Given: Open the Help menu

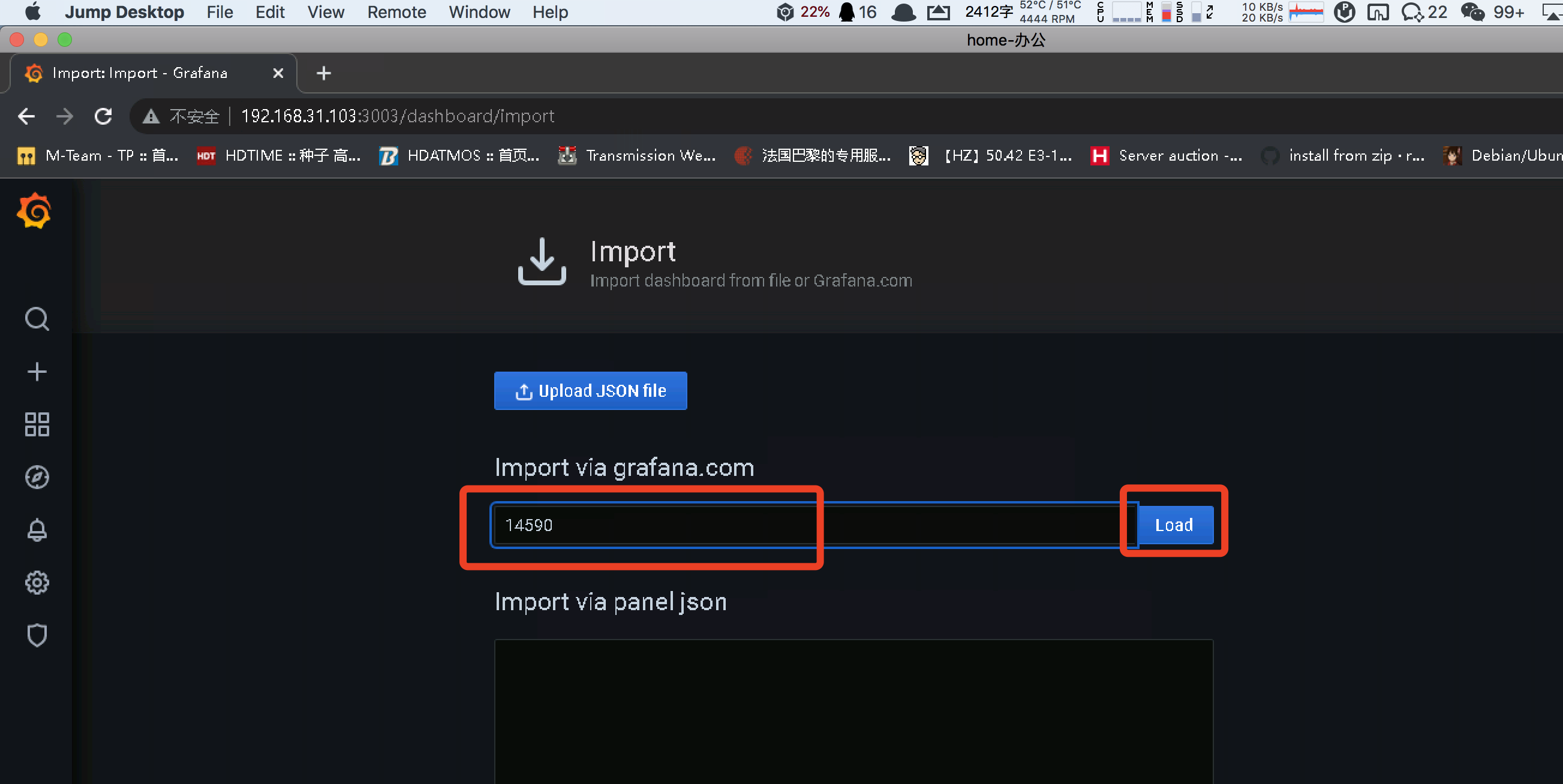Looking at the screenshot, I should [x=551, y=12].
